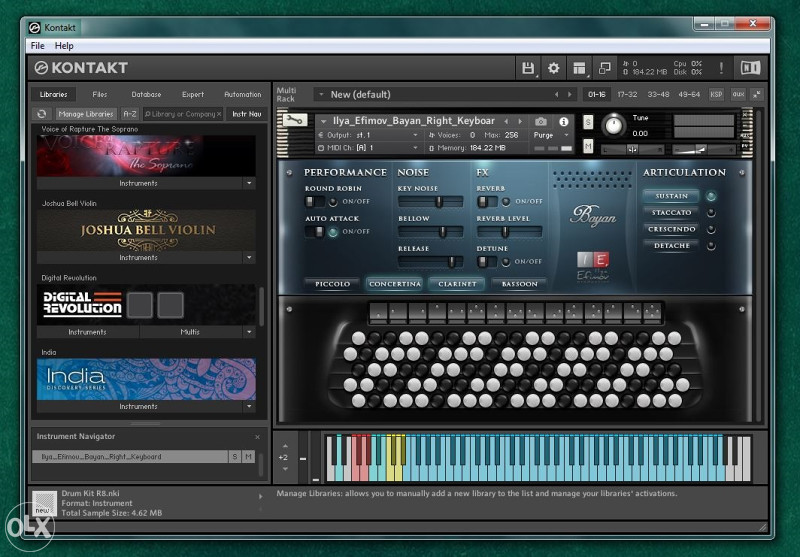
Task: Click the exclamation panic button
Action: (721, 68)
